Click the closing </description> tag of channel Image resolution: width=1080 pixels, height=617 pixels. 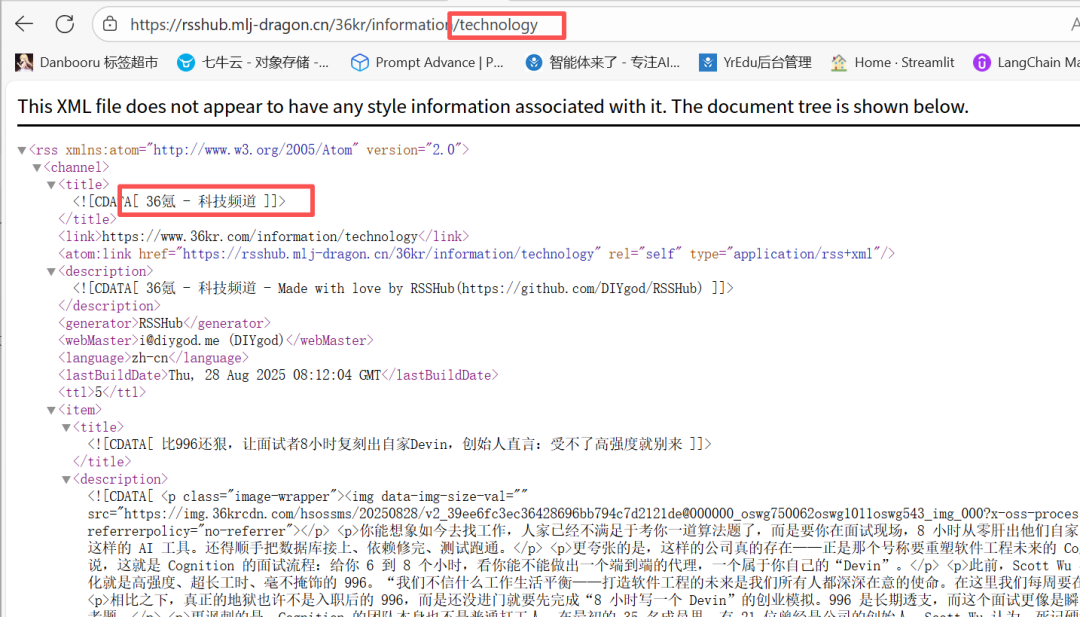click(x=110, y=306)
